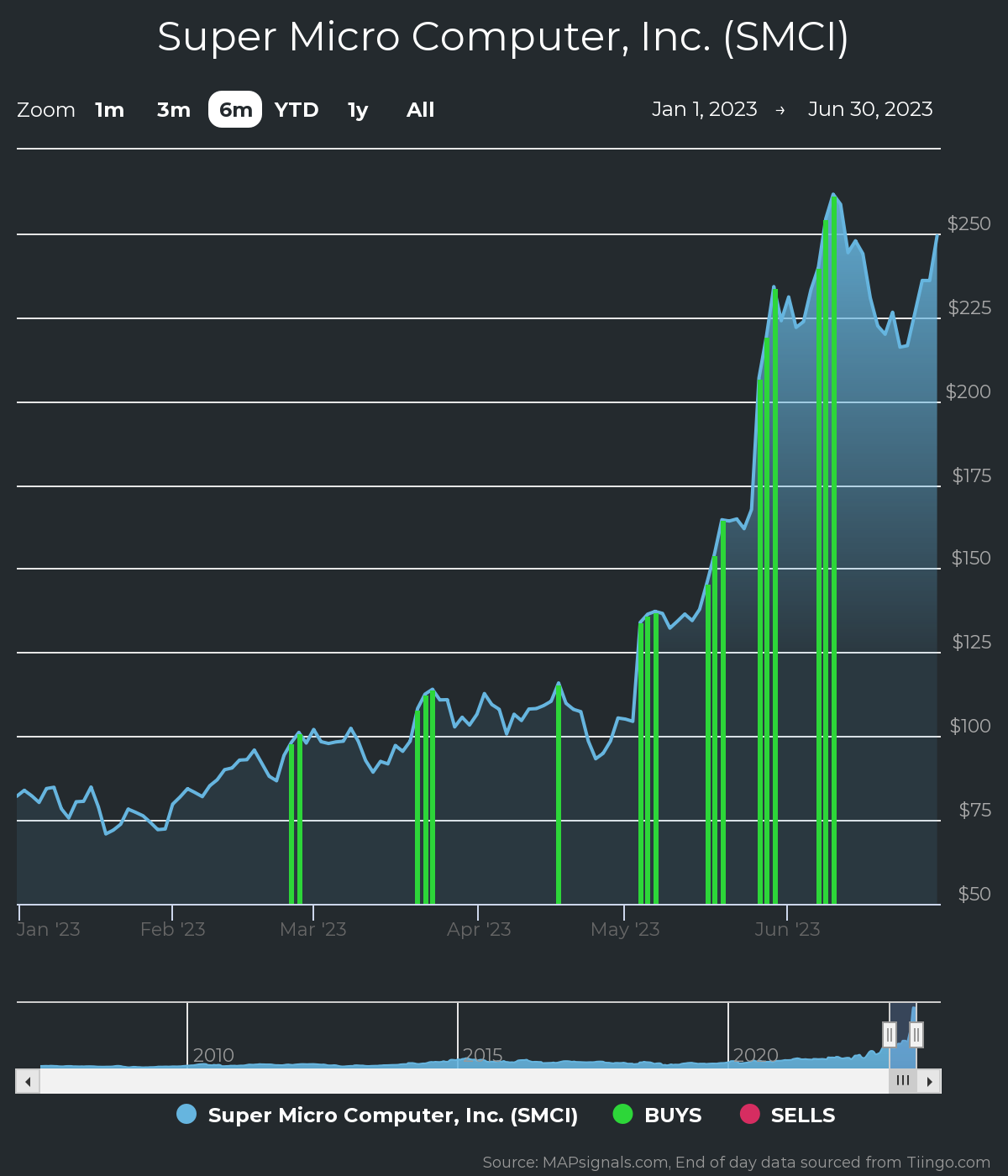This screenshot has width=1008, height=1176.
Task: Click the blue SMCI legend marker
Action: pos(186,1115)
